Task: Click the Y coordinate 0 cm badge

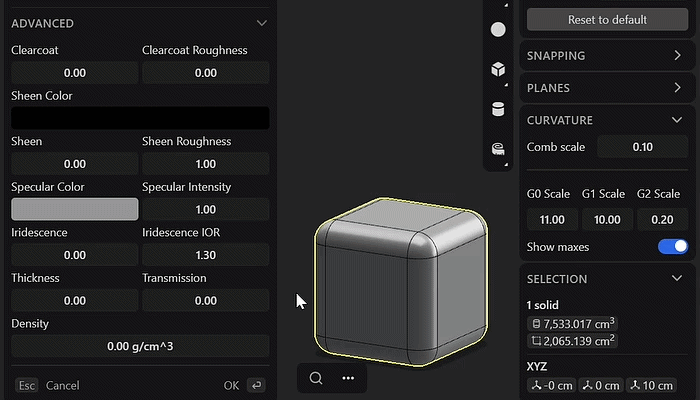Action: [601, 385]
